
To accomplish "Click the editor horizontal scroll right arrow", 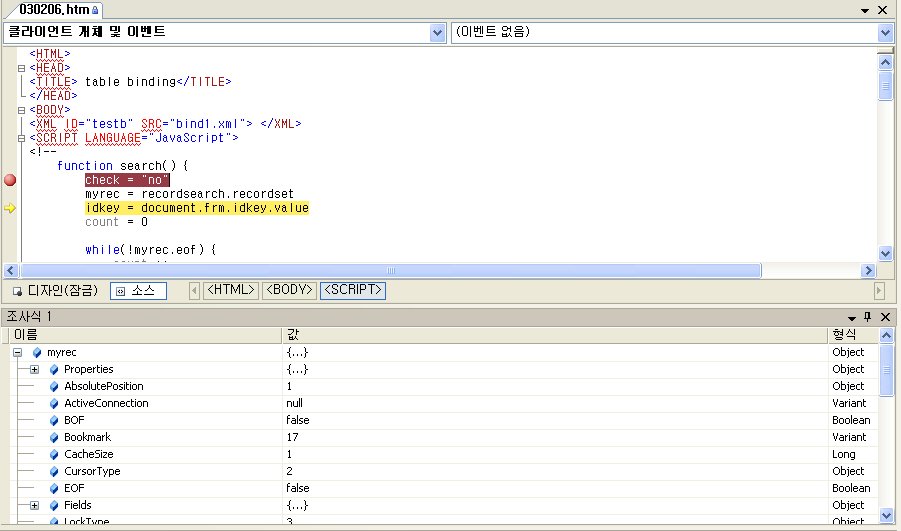I will 868,270.
